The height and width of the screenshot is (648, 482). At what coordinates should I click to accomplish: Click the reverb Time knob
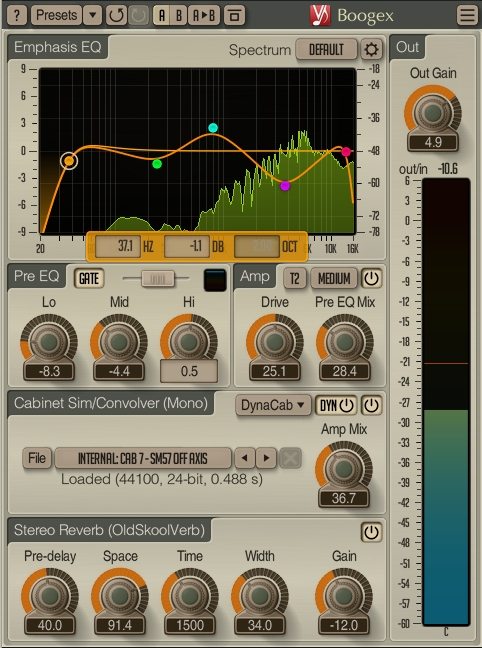pos(190,596)
